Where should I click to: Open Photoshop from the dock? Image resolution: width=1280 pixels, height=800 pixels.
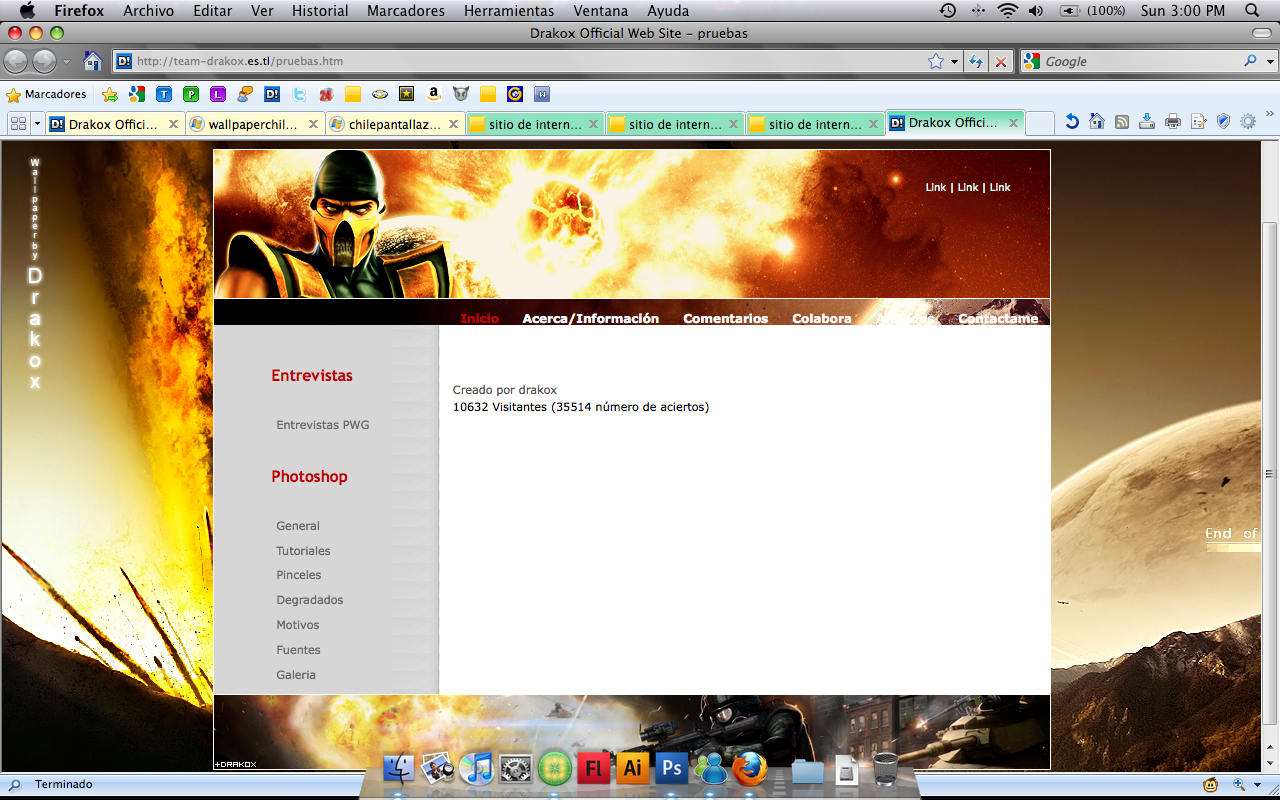tap(671, 768)
